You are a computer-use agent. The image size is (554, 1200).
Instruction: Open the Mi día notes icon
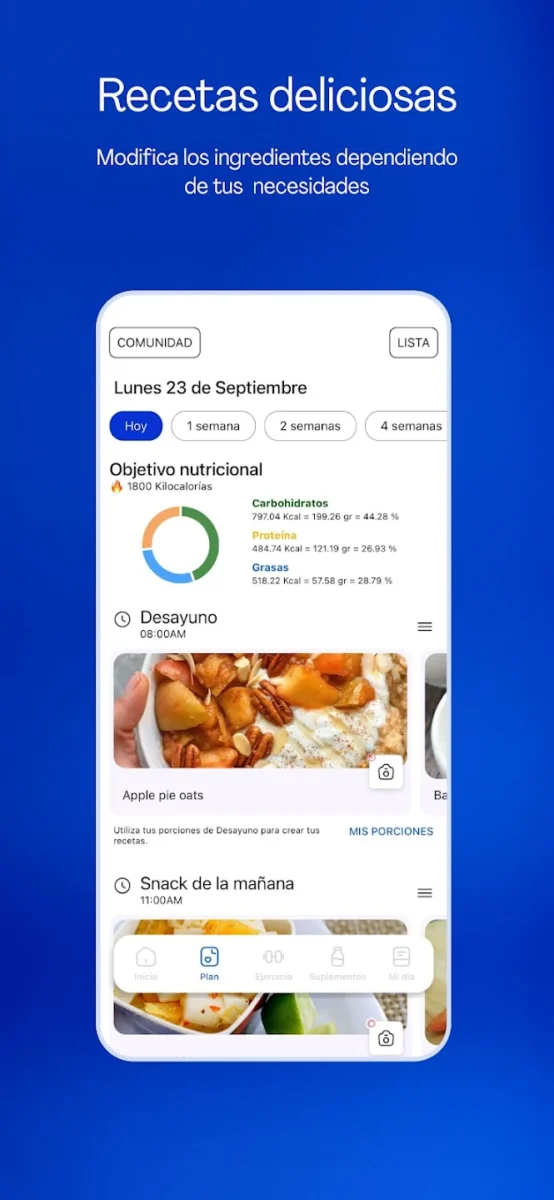pos(401,956)
